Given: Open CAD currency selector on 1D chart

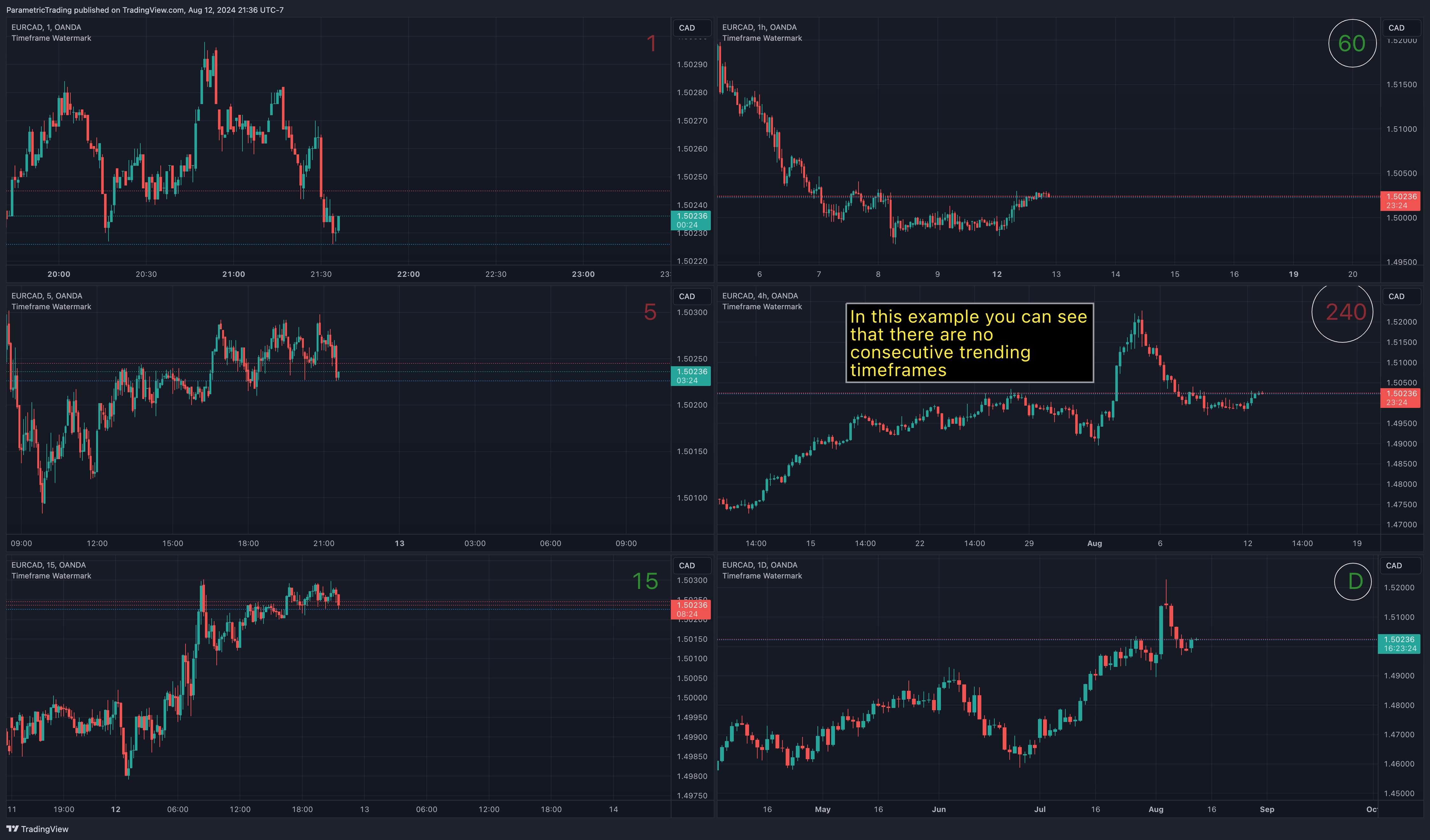Looking at the screenshot, I should pos(1399,565).
